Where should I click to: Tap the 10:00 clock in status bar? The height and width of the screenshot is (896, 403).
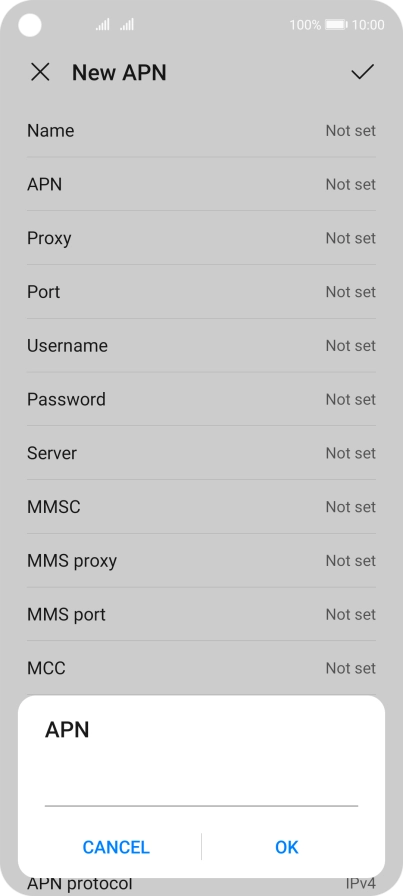tap(368, 25)
